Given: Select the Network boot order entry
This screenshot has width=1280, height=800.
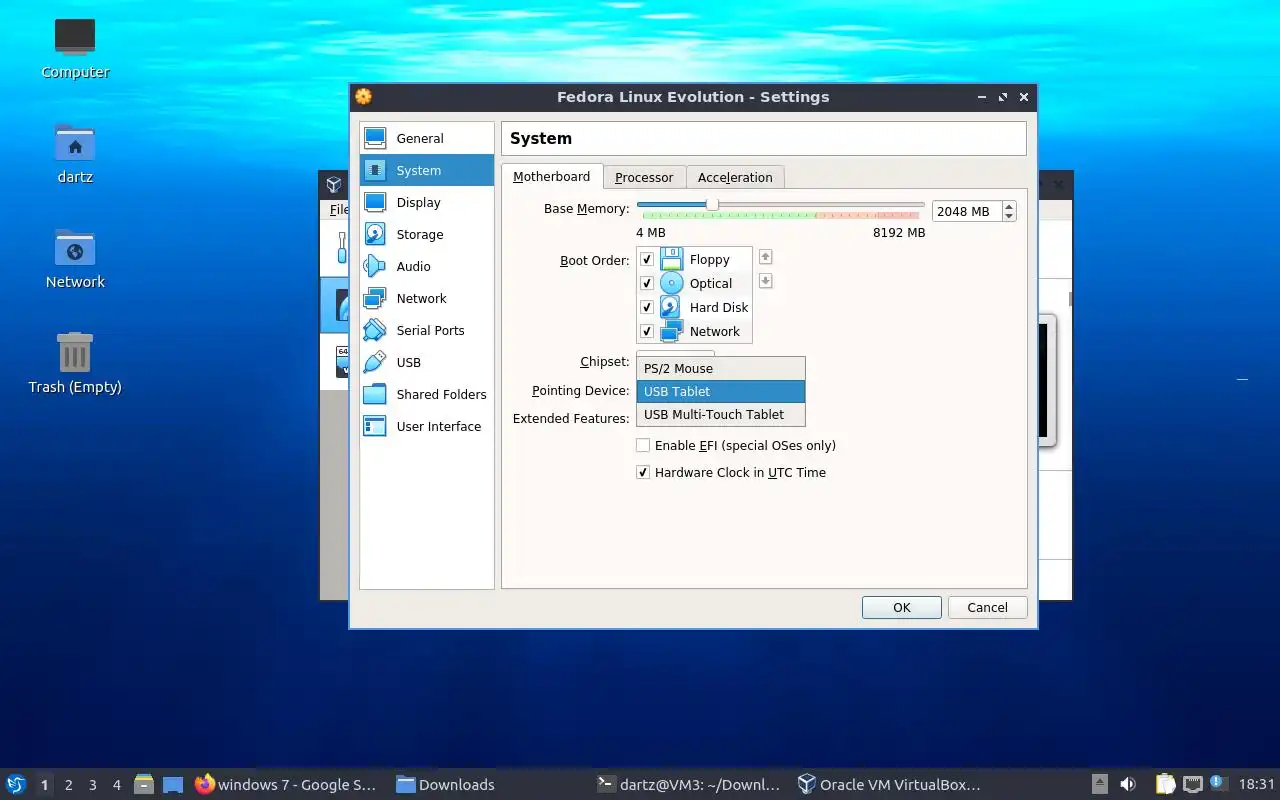Looking at the screenshot, I should pos(694,331).
